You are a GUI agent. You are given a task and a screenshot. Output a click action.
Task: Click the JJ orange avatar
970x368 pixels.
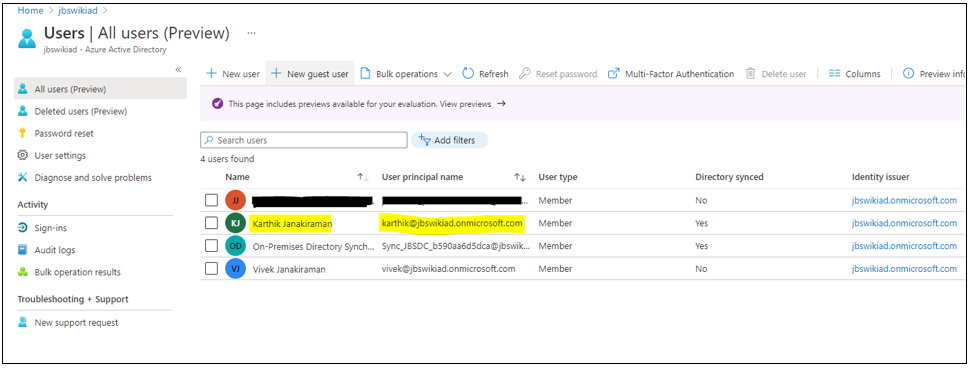click(x=235, y=200)
